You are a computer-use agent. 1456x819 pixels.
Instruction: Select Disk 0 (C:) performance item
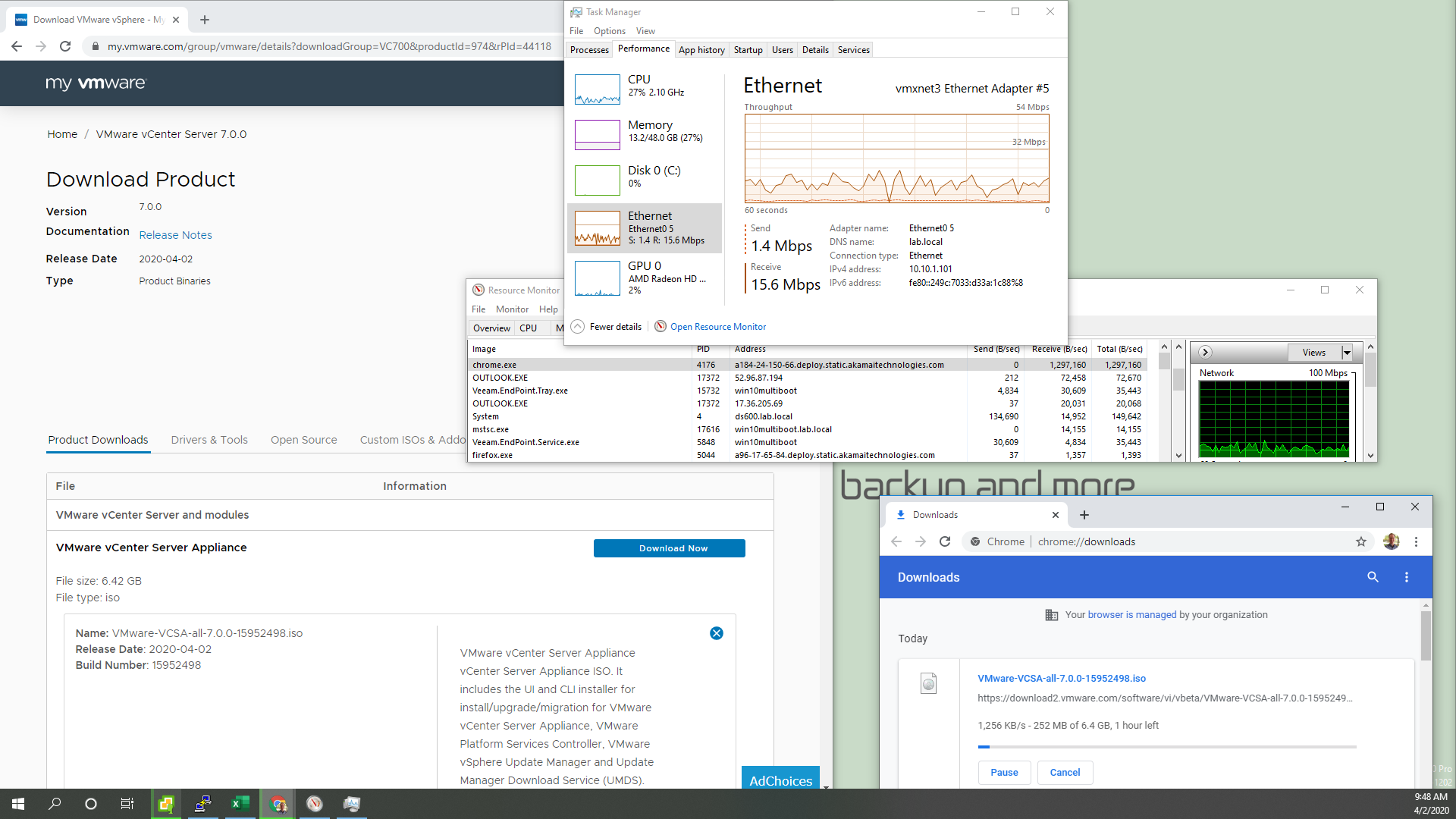click(x=645, y=180)
